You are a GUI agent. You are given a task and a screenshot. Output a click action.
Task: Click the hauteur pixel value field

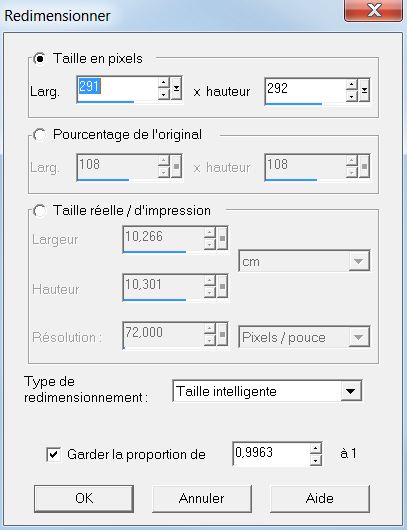click(x=305, y=91)
